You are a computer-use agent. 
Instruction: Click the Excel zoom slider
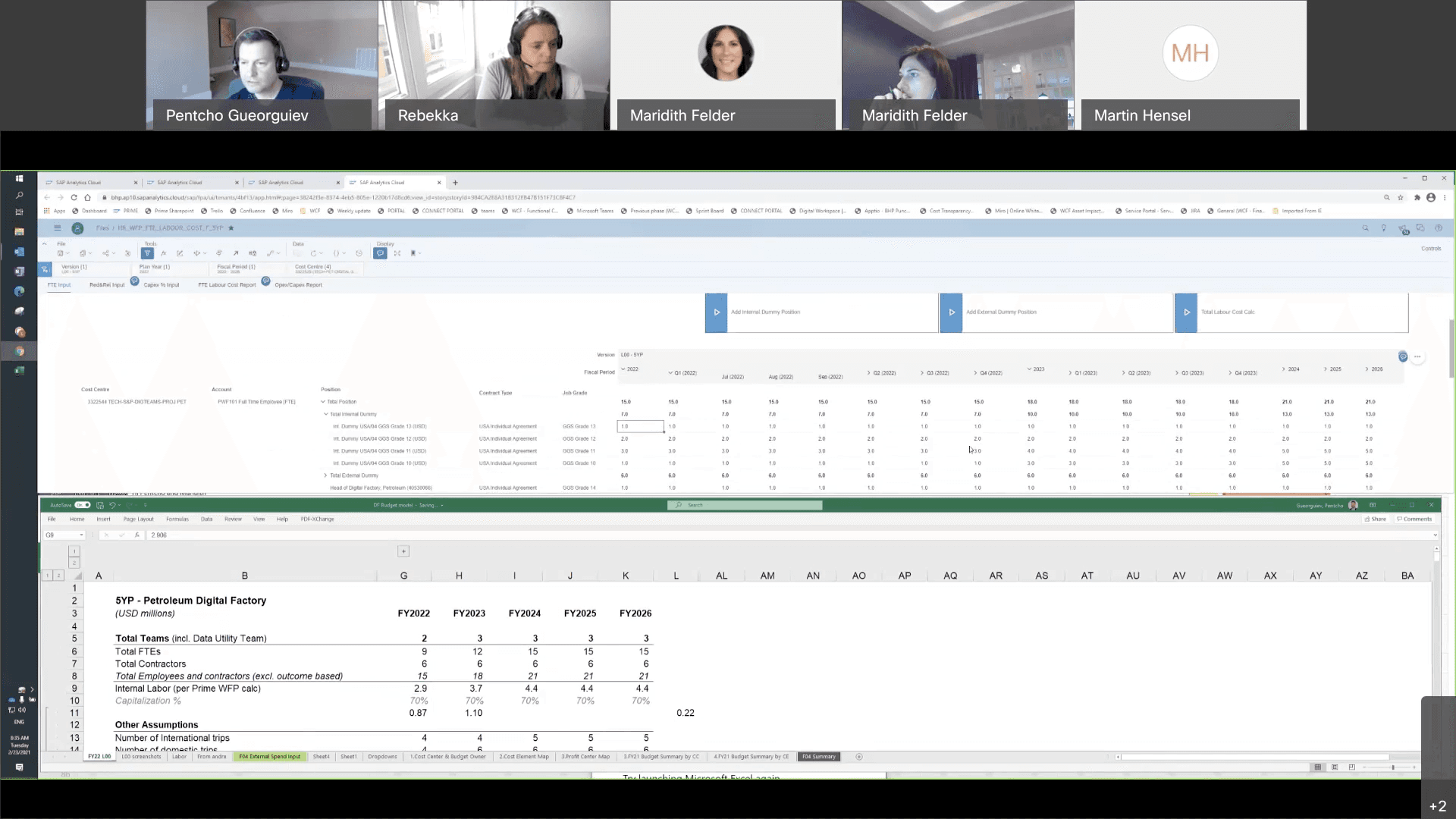(1392, 767)
